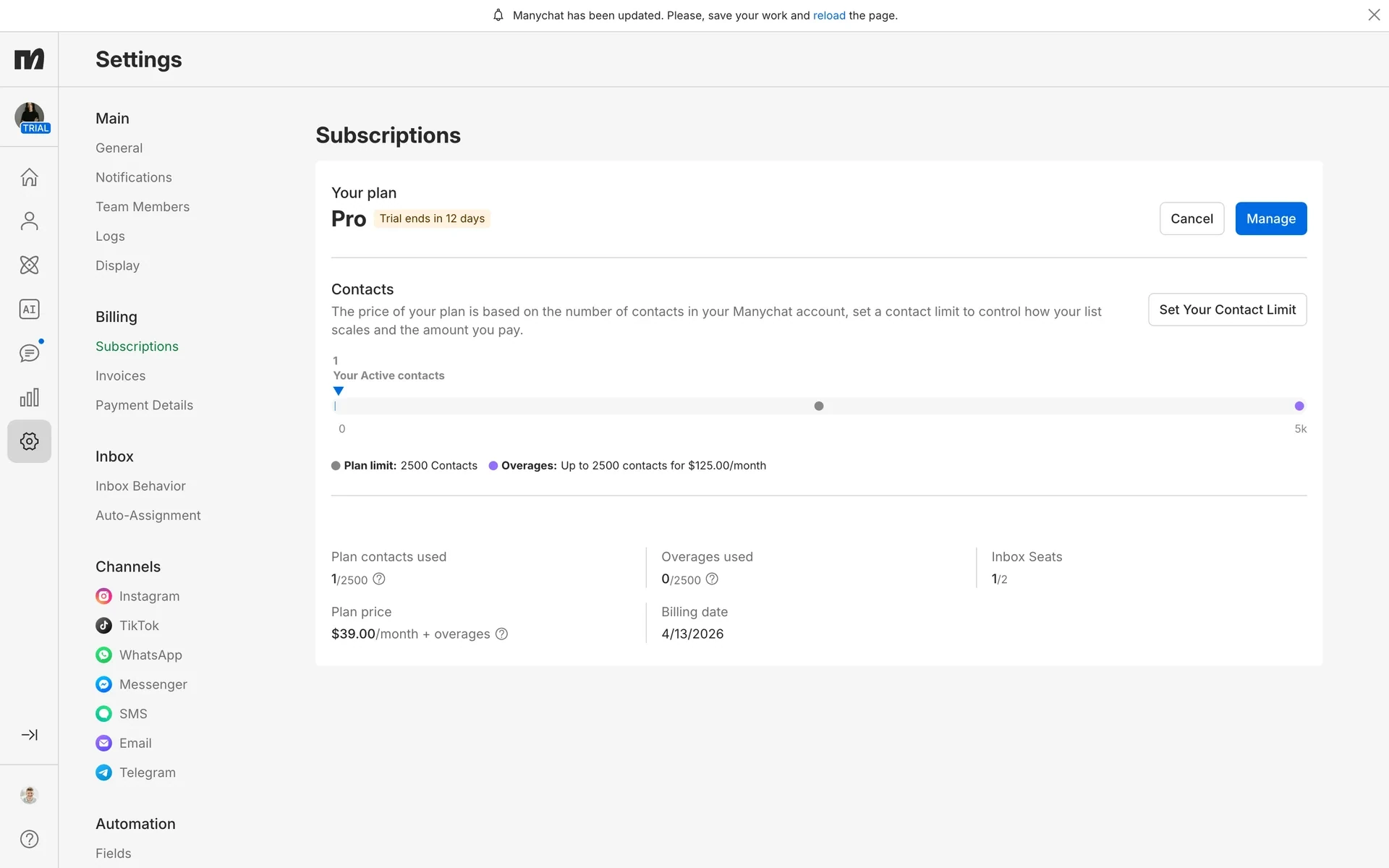Viewport: 1389px width, 868px height.
Task: Open TikTok channel settings
Action: 127,626
